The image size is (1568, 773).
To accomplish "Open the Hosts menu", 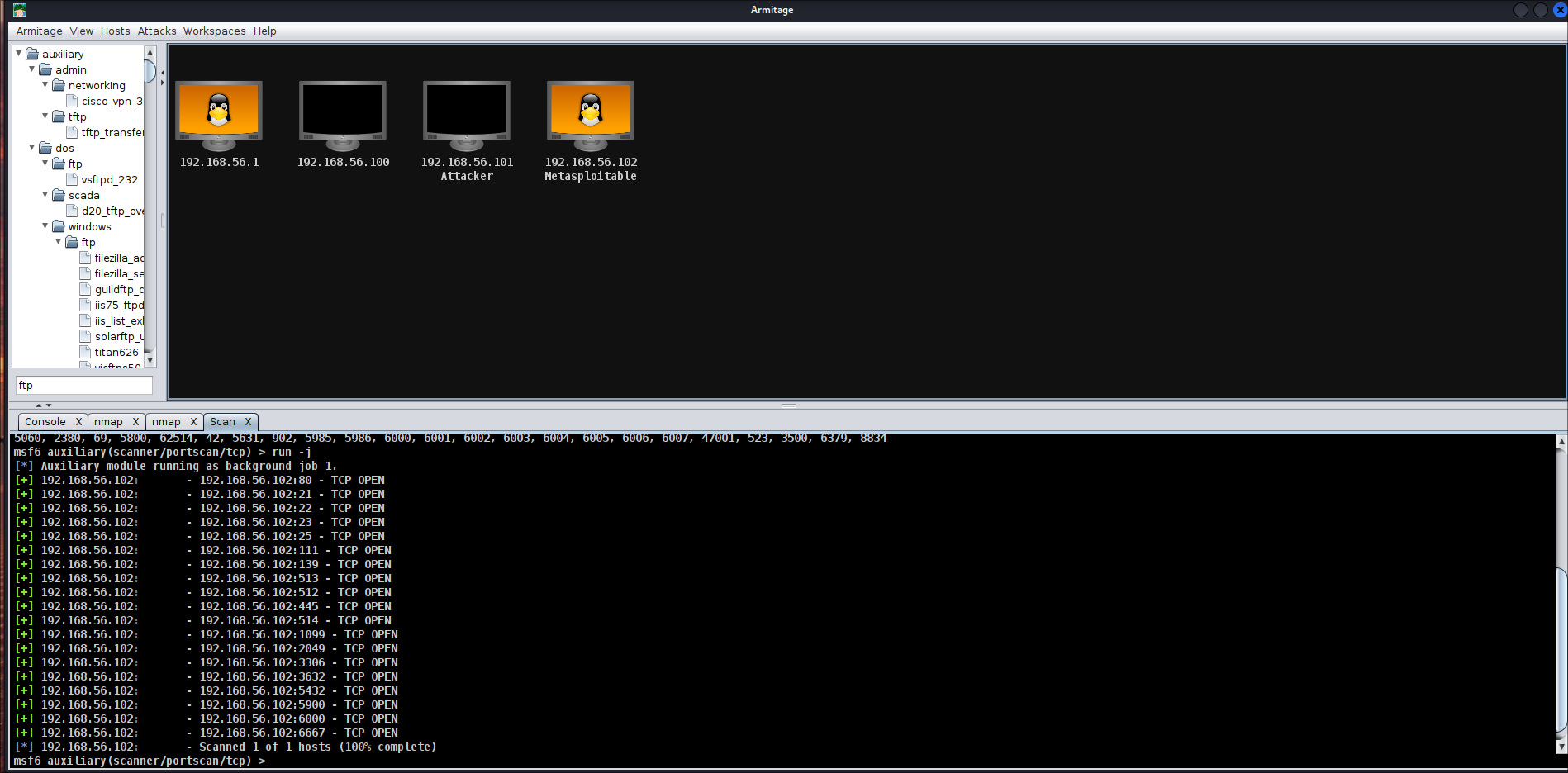I will pyautogui.click(x=116, y=31).
